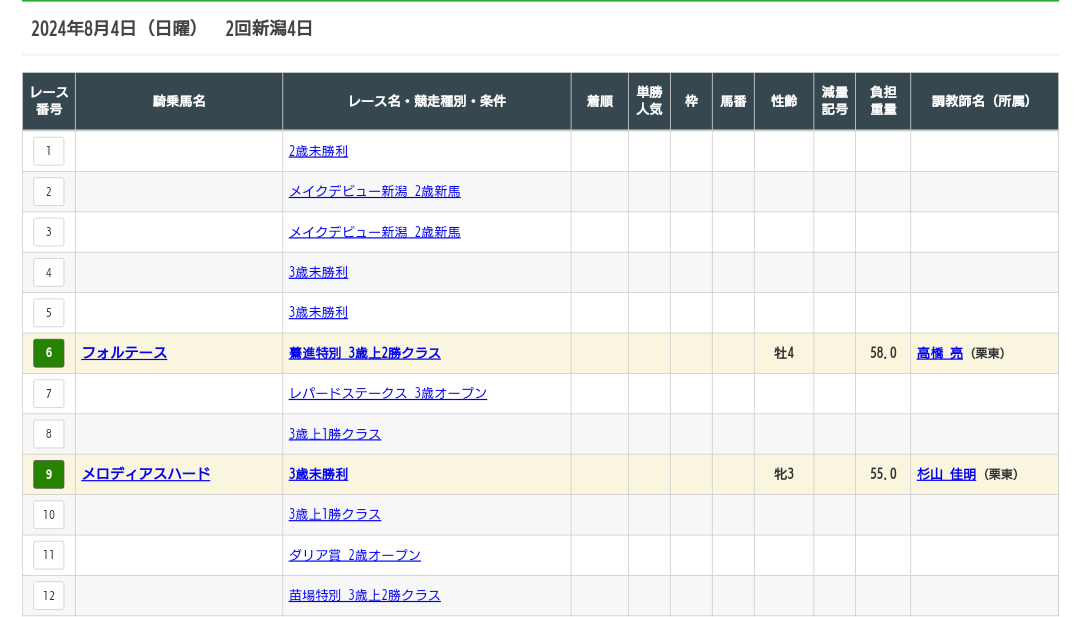Open the 驀進特別 3歳上2勝クラス race link
Viewport: 1080px width, 617px height.
tap(364, 353)
